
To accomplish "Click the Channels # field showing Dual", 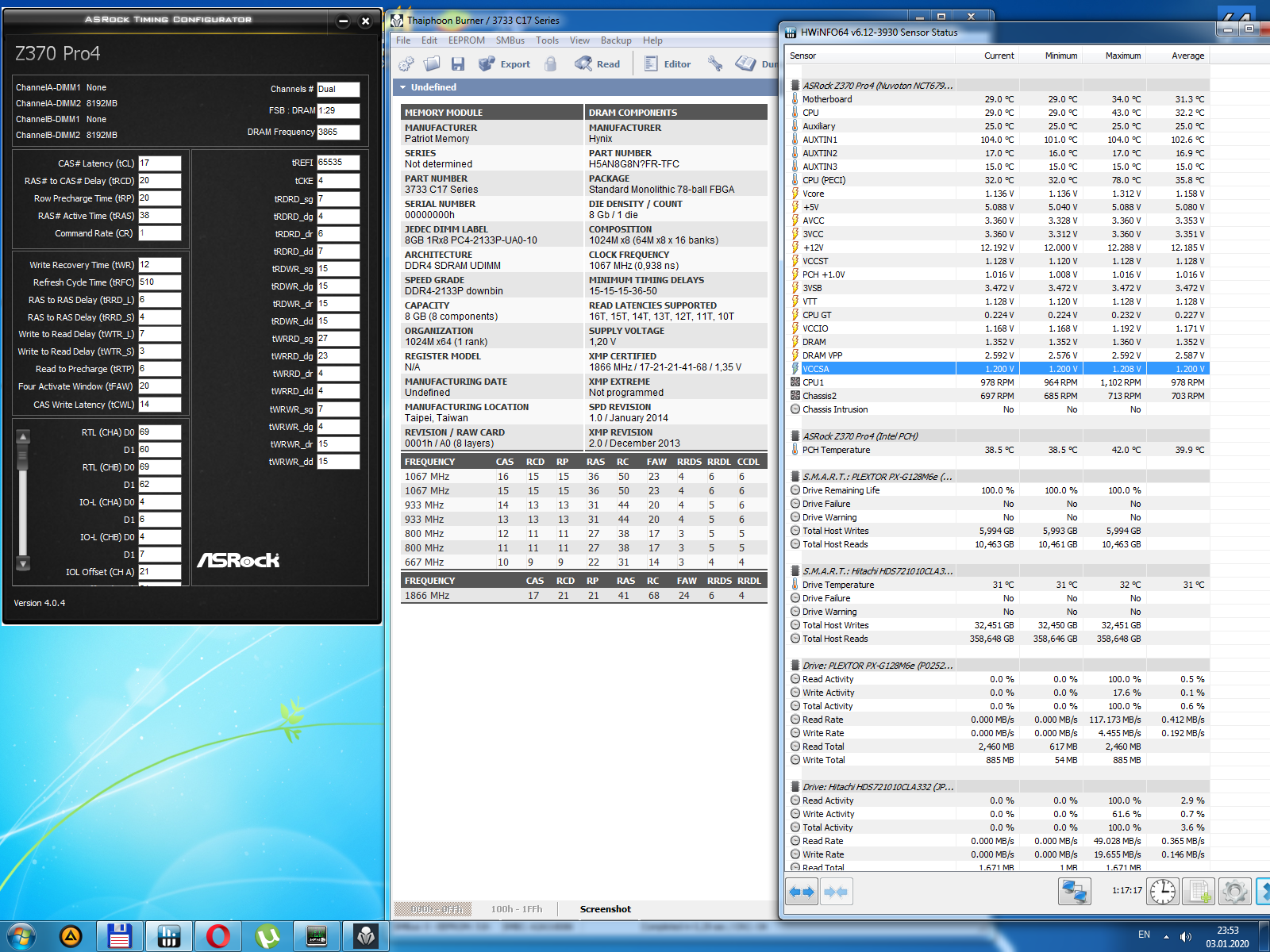I will click(x=338, y=90).
